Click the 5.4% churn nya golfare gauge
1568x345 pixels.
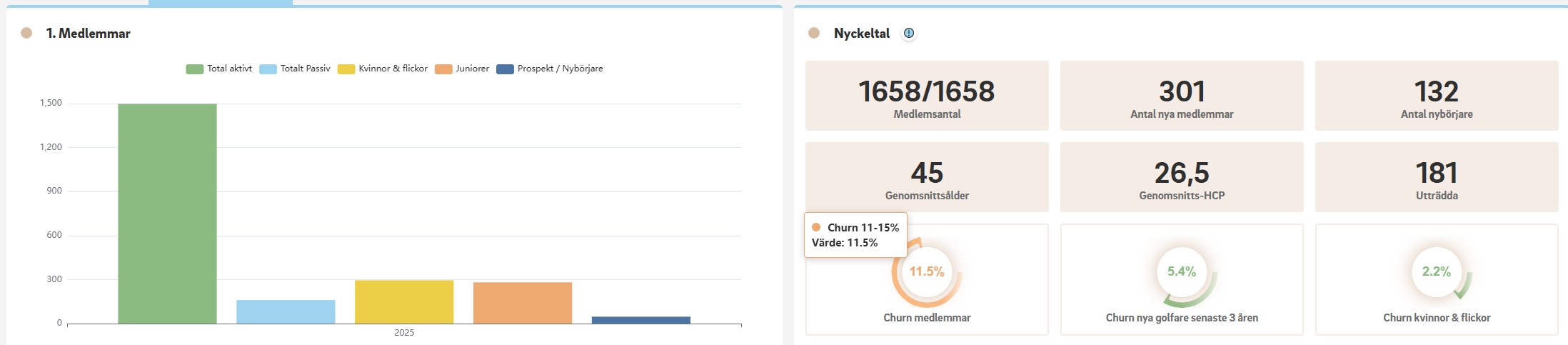pyautogui.click(x=1181, y=272)
